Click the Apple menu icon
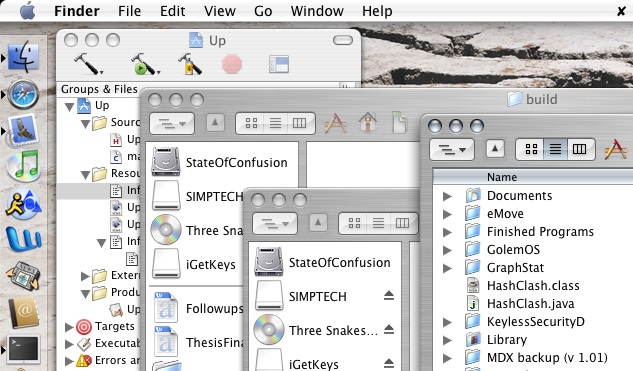Image resolution: width=633 pixels, height=371 pixels. (27, 11)
